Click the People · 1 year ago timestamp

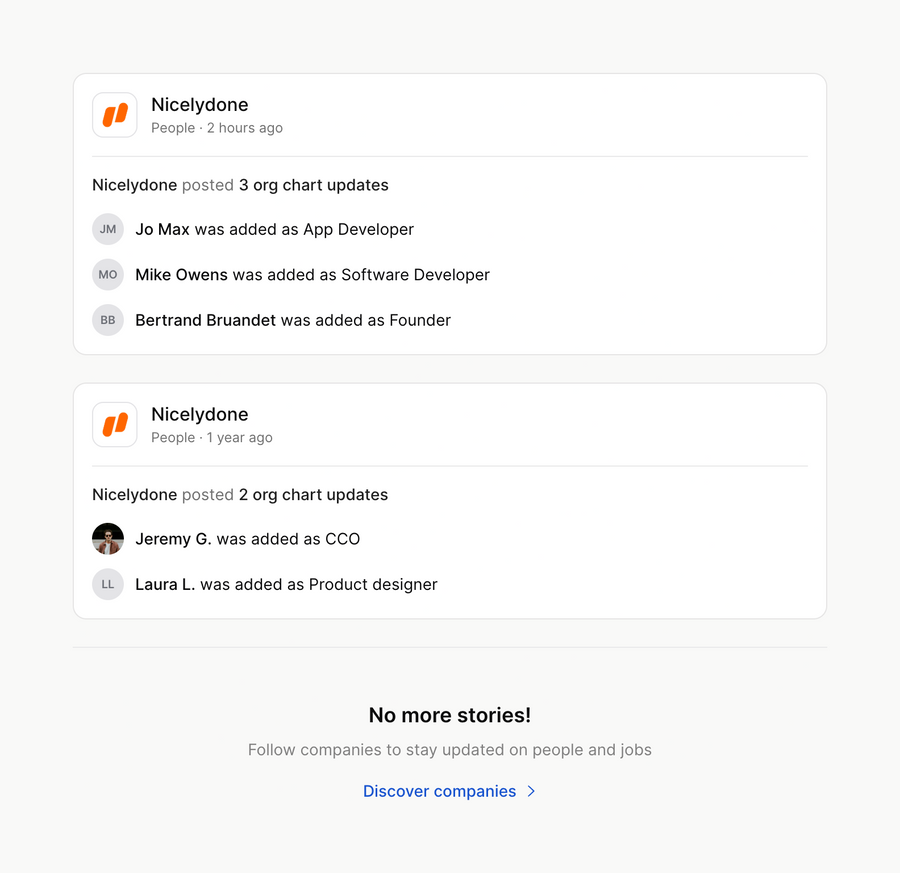pyautogui.click(x=211, y=438)
